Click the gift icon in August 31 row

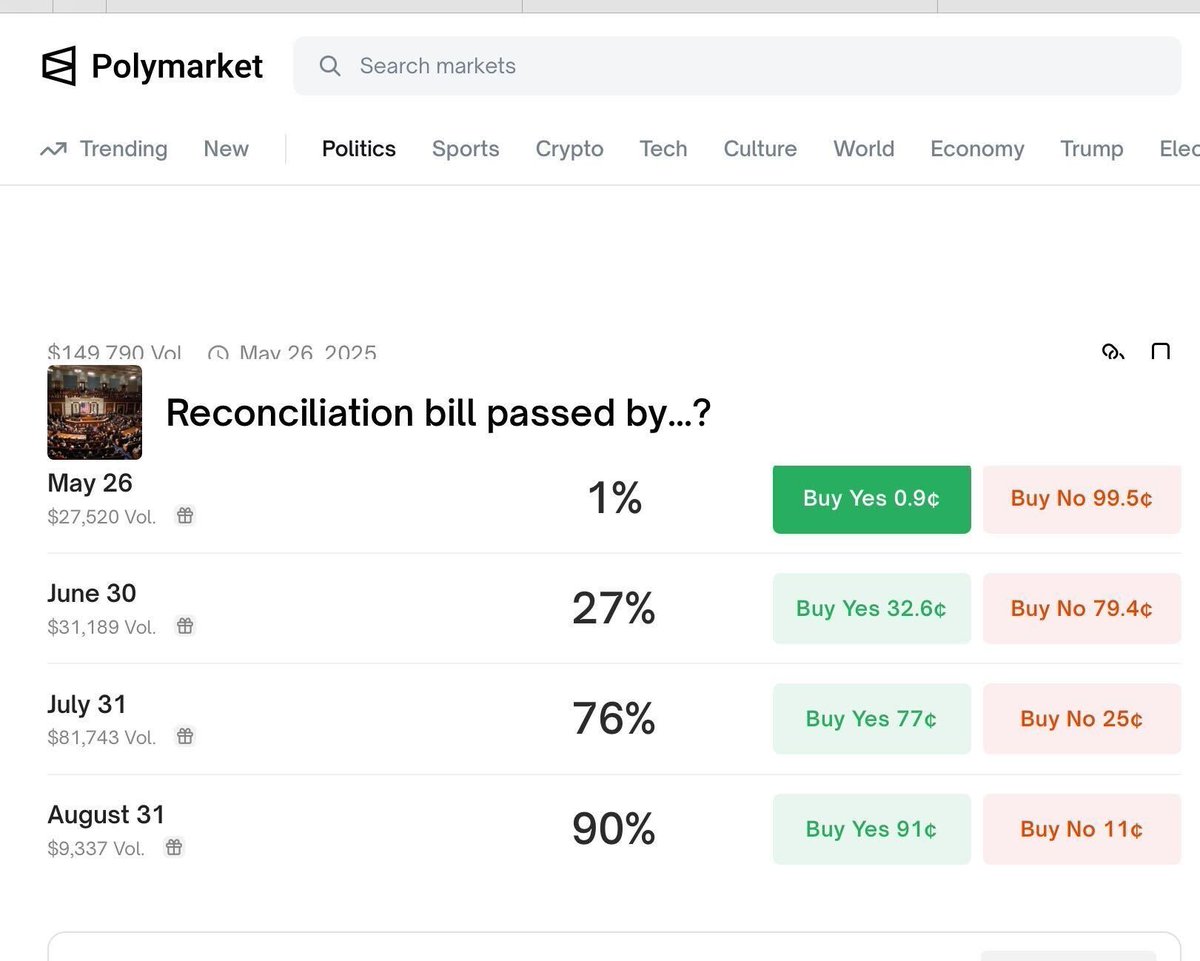[x=174, y=847]
